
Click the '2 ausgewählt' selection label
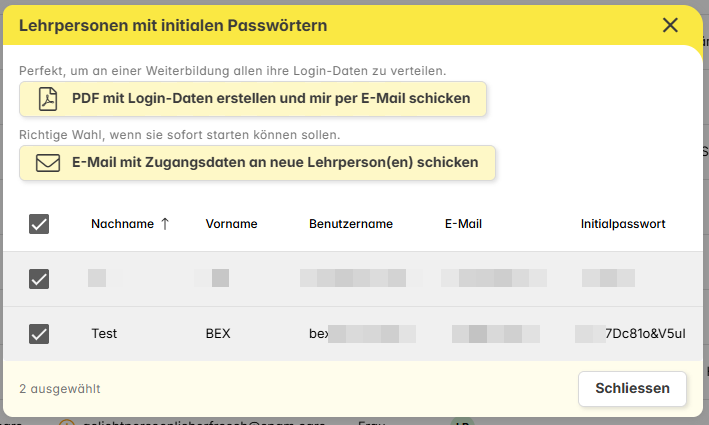pyautogui.click(x=60, y=388)
